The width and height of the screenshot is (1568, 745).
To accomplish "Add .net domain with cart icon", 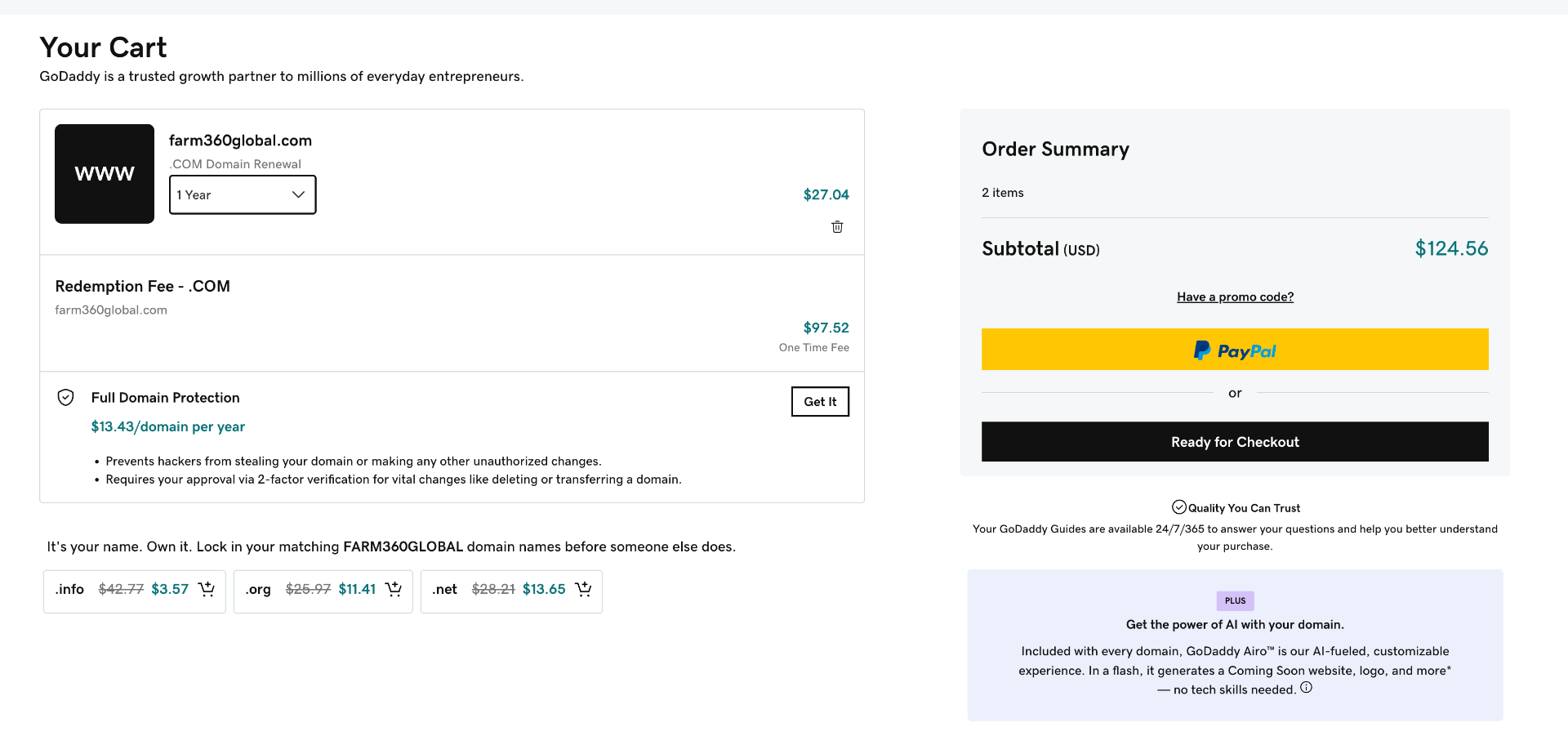I will coord(583,589).
